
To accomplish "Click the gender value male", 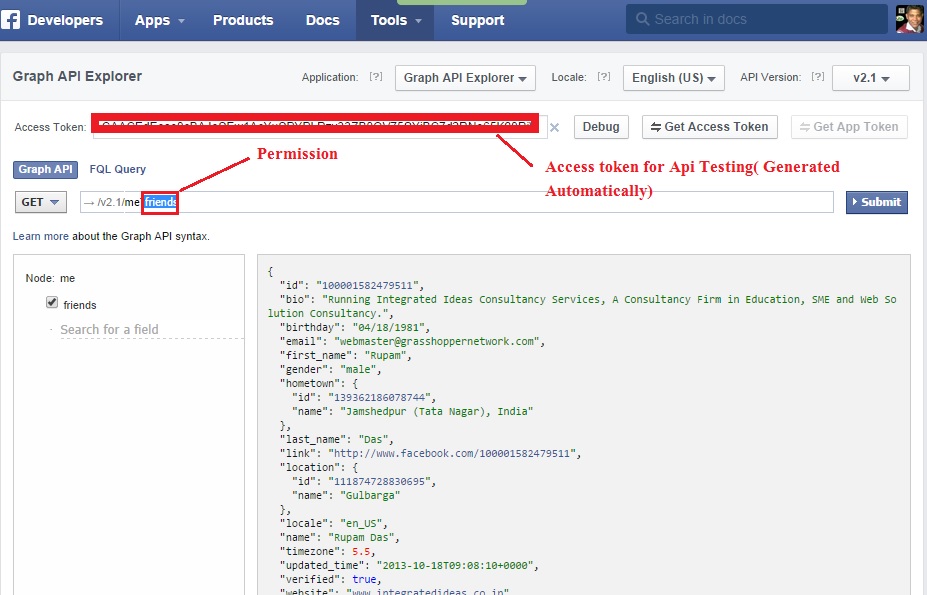I will pyautogui.click(x=358, y=370).
